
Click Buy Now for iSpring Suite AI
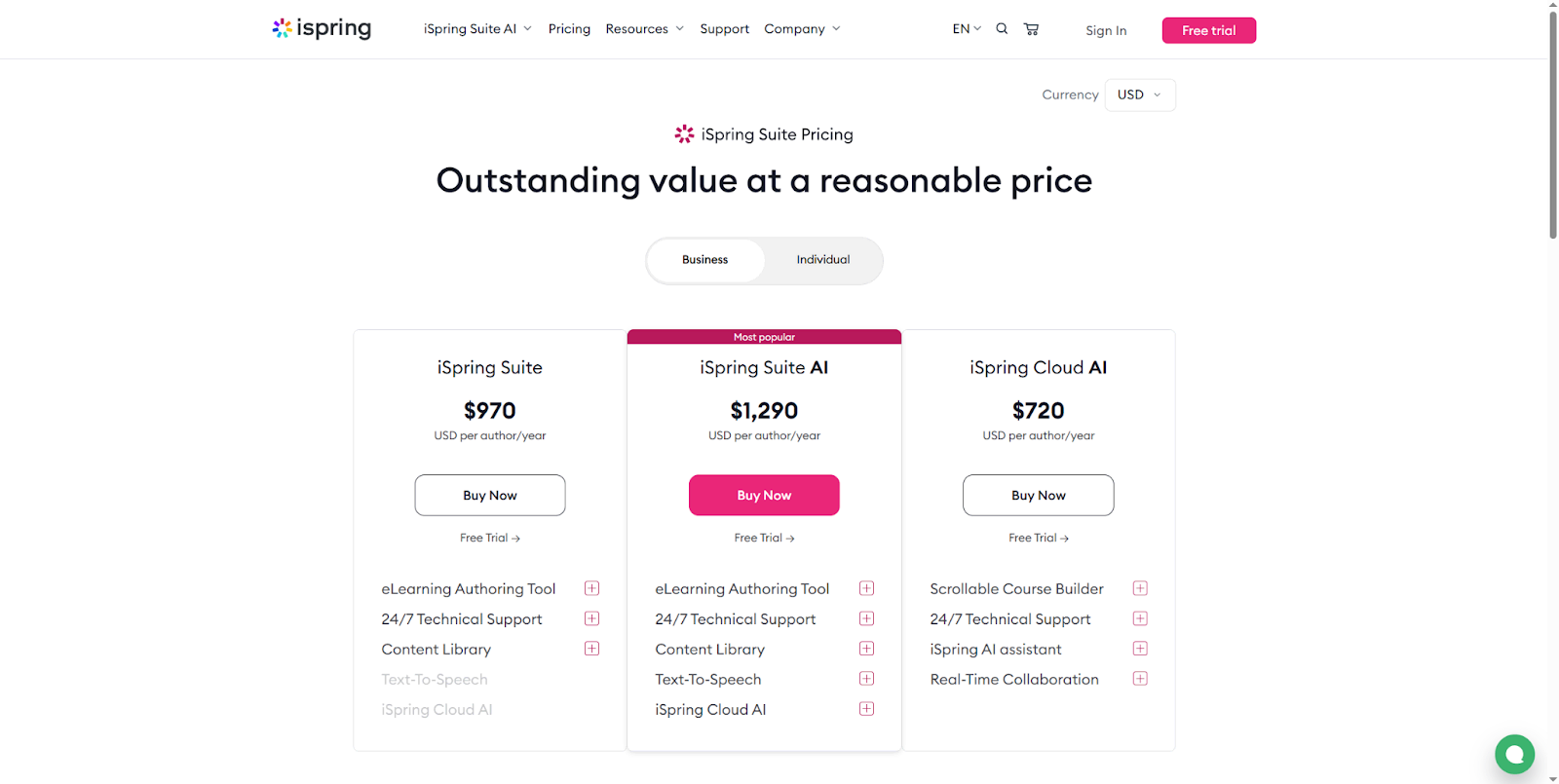[764, 495]
